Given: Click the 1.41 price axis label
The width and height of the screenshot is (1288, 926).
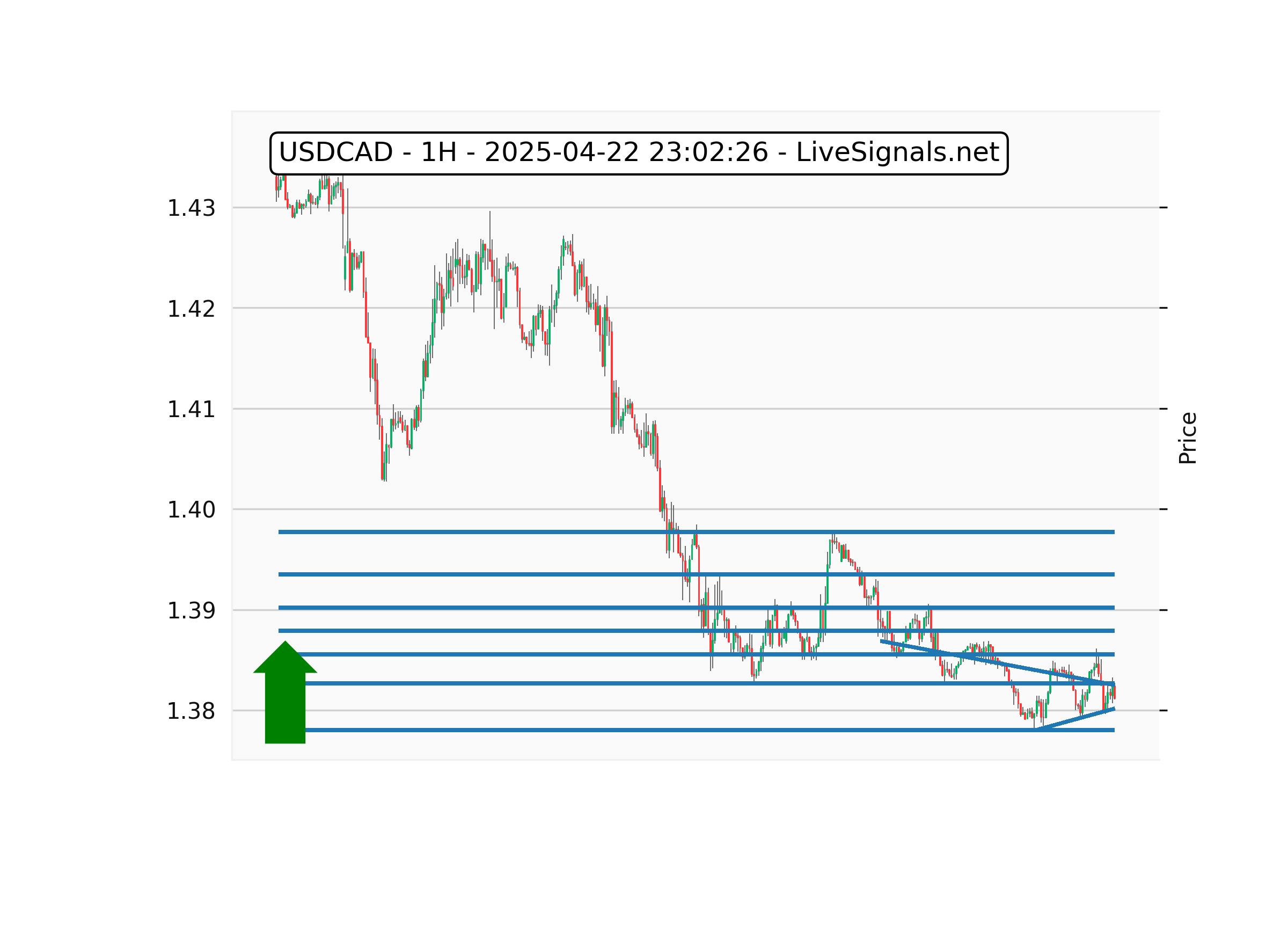Looking at the screenshot, I should (x=191, y=410).
